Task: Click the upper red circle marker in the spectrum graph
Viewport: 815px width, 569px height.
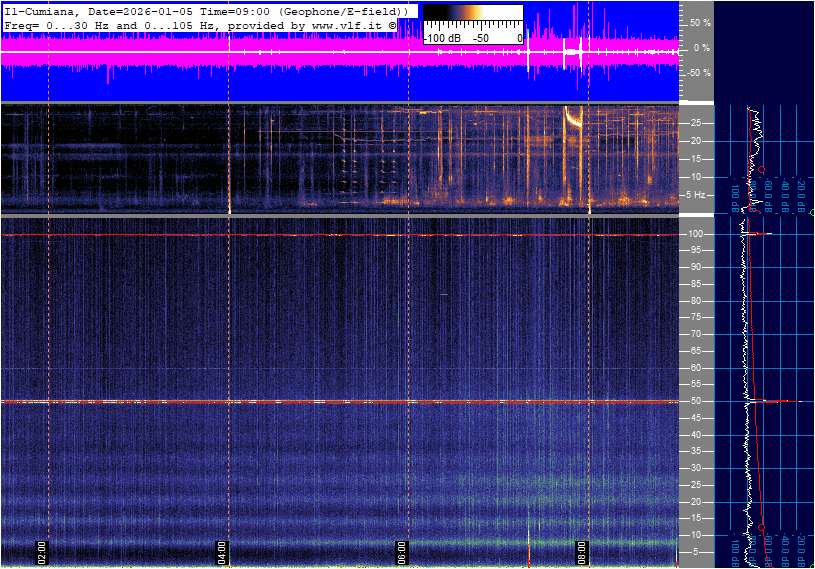Action: [761, 170]
